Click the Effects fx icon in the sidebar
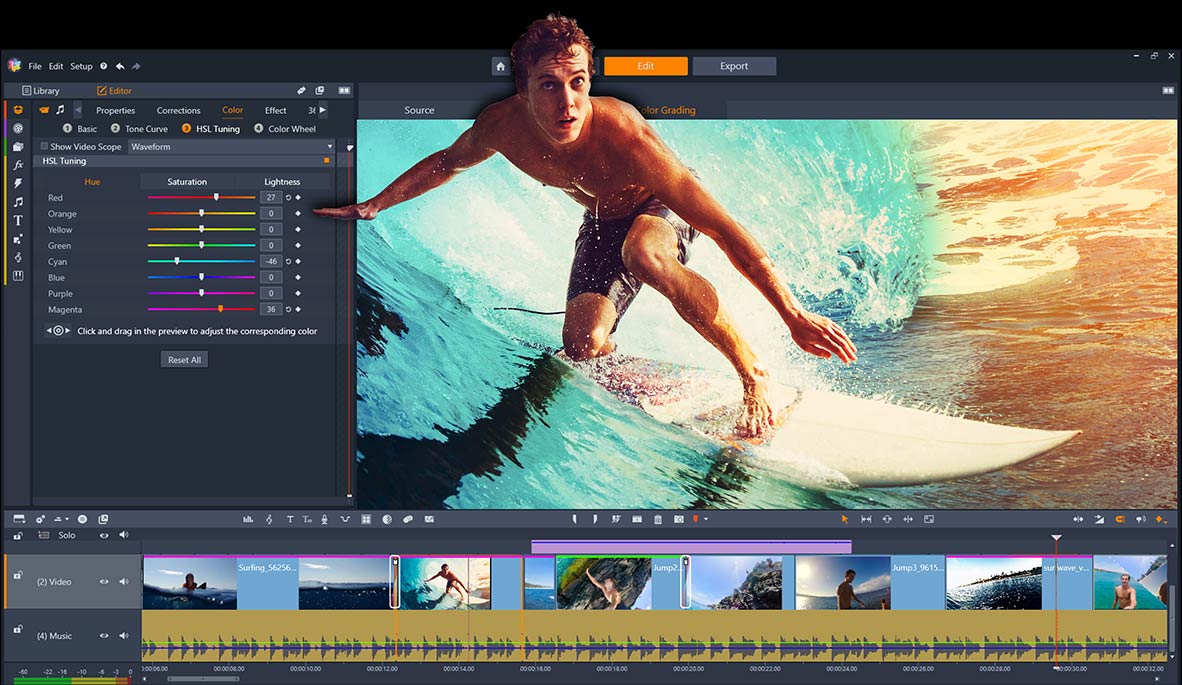The width and height of the screenshot is (1182, 685). (x=18, y=165)
